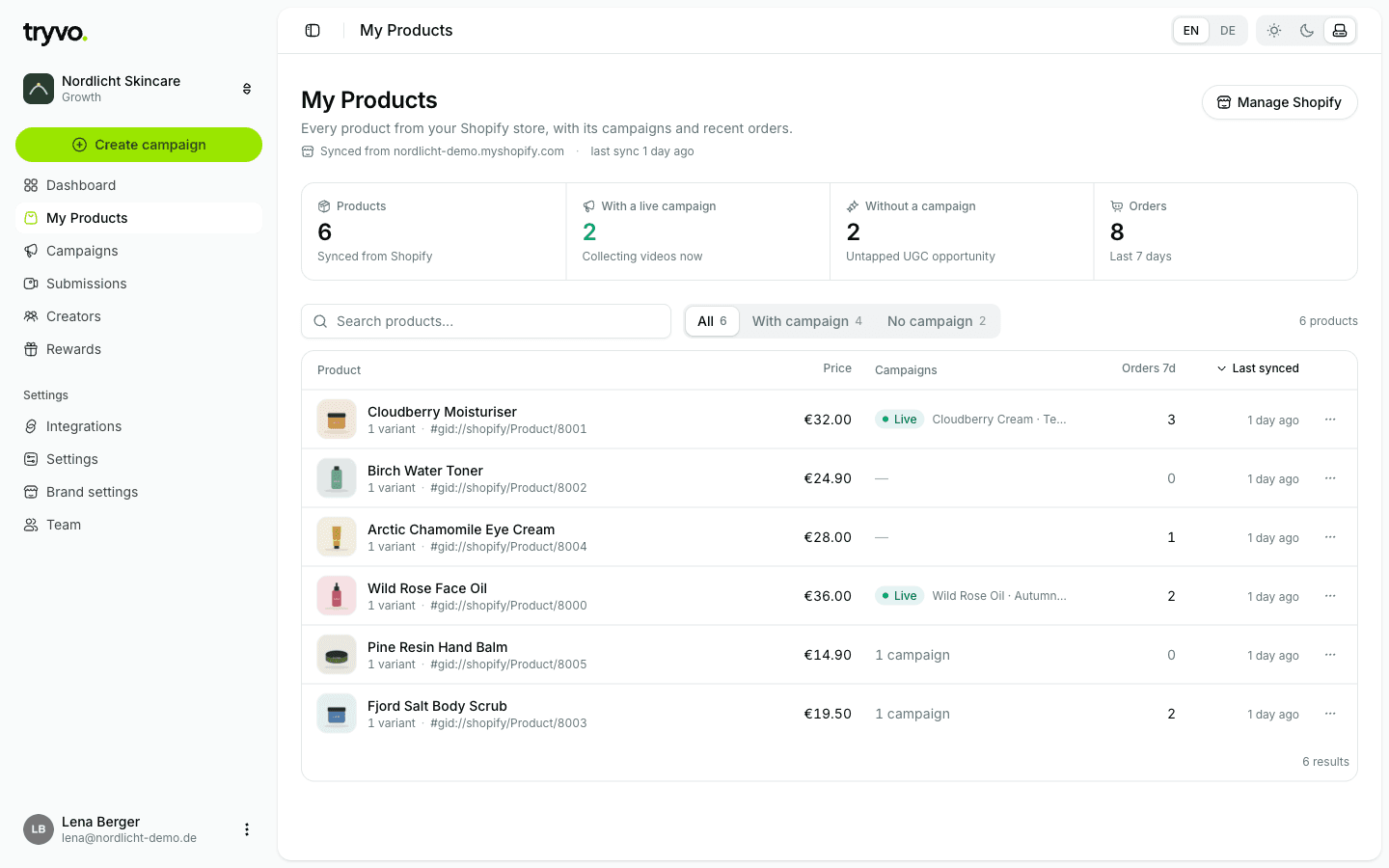Open row actions for Cloudberry Moisturiser
Image resolution: width=1389 pixels, height=868 pixels.
[1330, 420]
